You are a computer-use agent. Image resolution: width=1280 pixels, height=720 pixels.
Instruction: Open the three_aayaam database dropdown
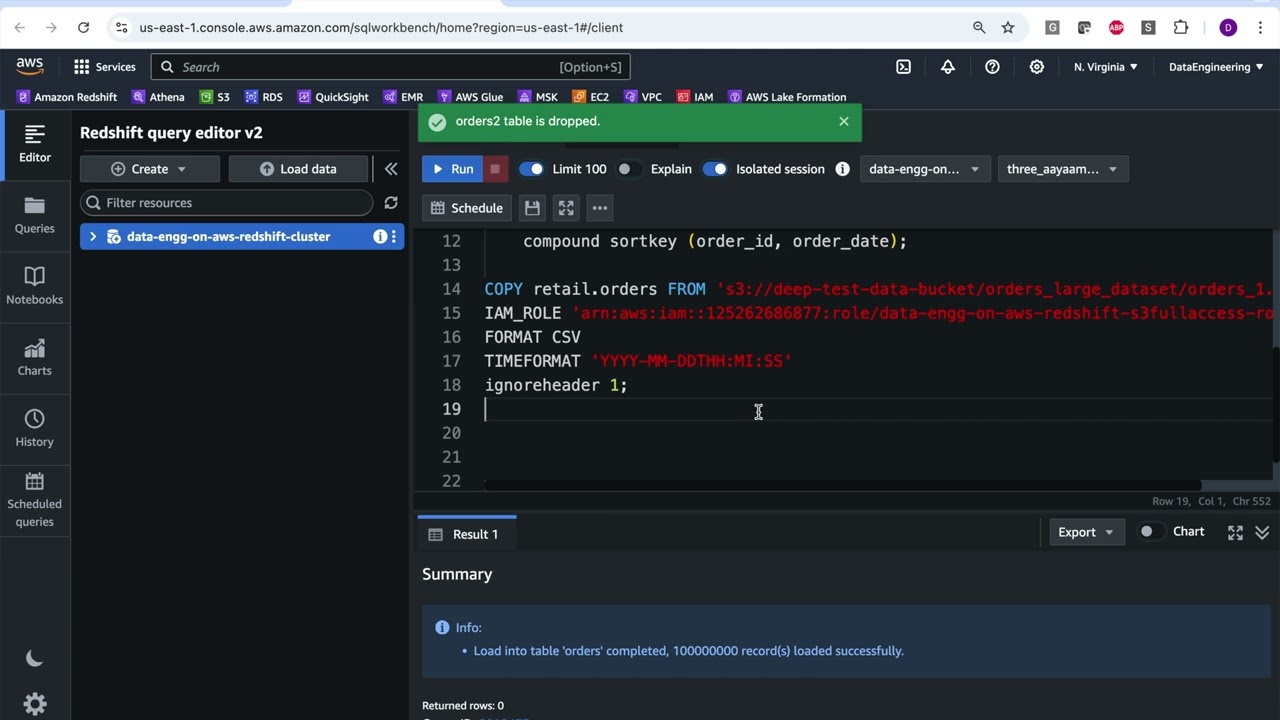(1063, 169)
